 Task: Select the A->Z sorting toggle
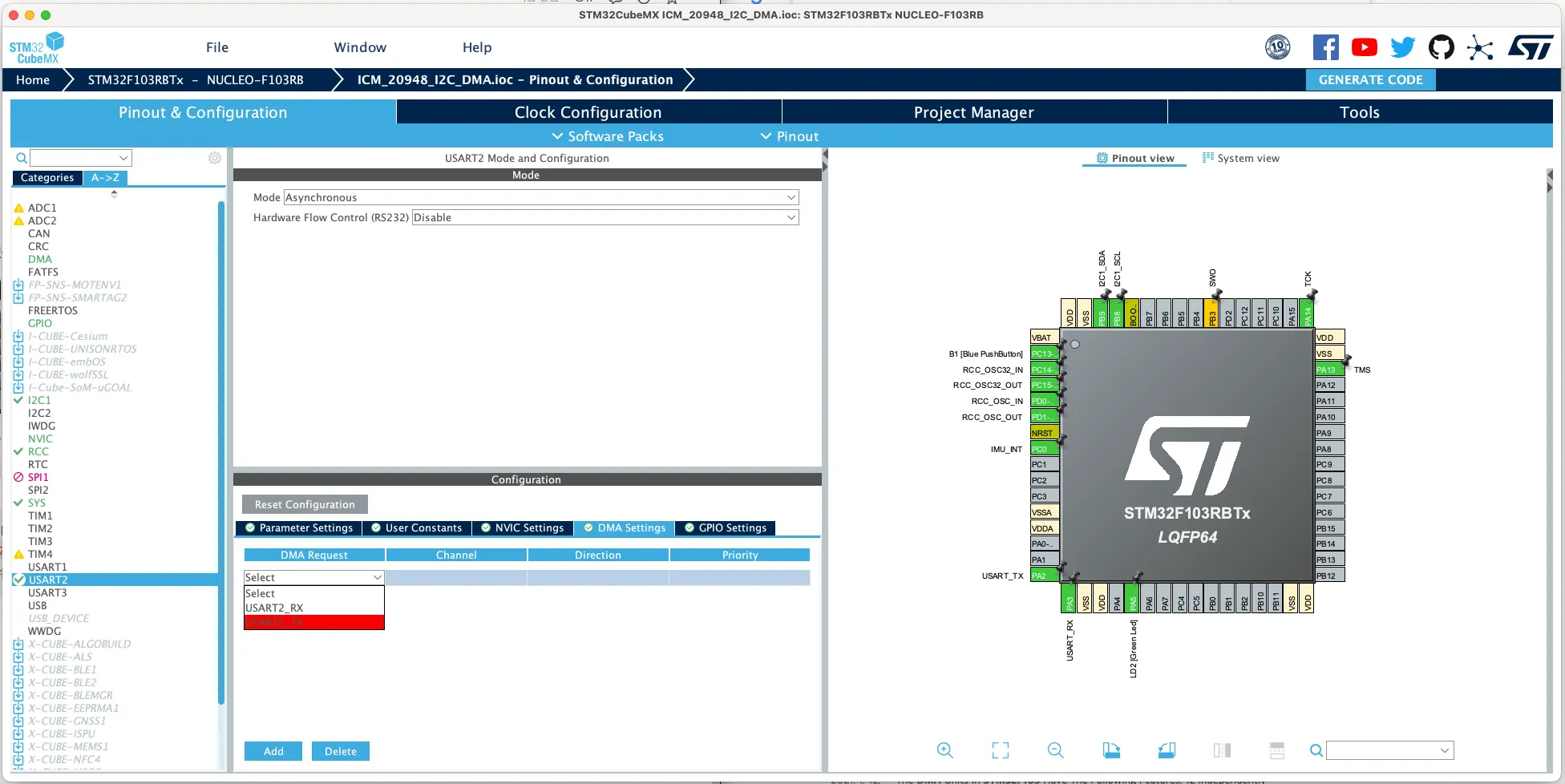pos(105,178)
